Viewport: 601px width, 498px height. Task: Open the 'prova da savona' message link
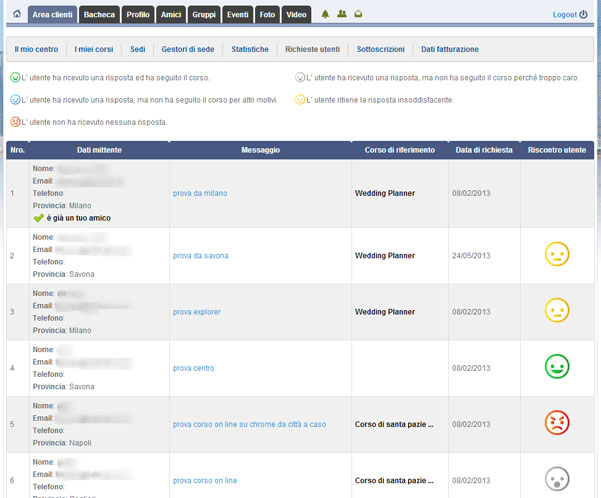[x=201, y=256]
